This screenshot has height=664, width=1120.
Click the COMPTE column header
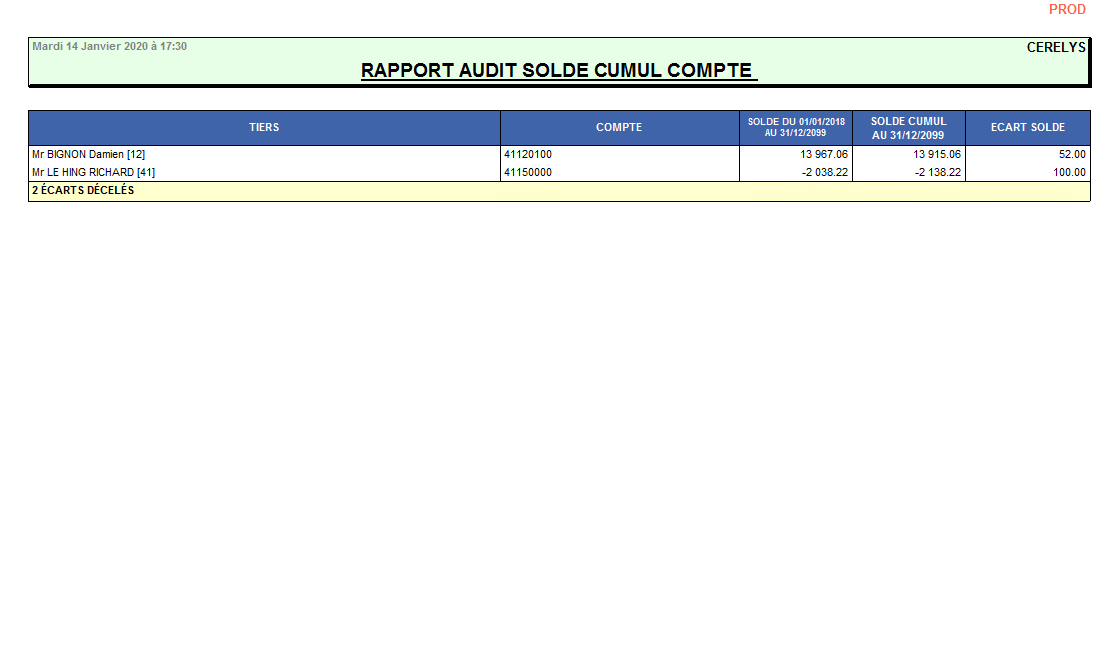[619, 128]
